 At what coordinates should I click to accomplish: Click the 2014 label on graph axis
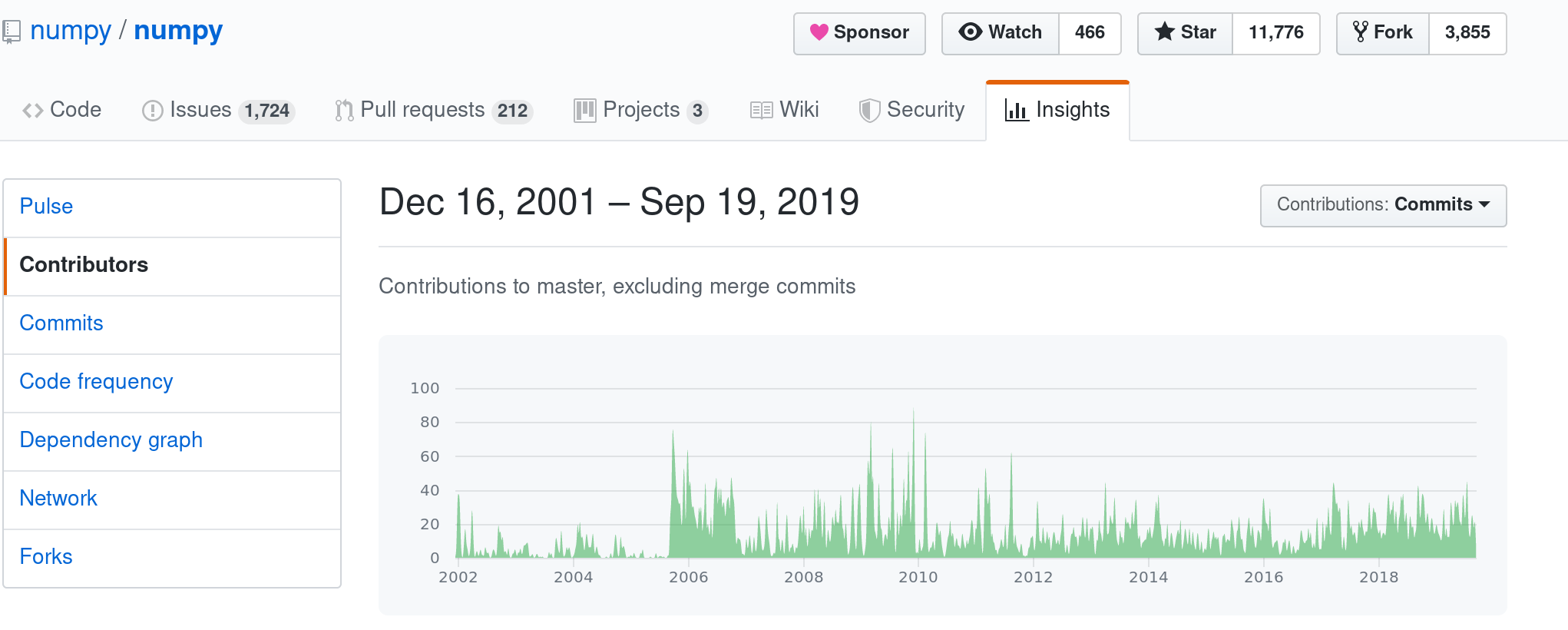tap(1148, 577)
